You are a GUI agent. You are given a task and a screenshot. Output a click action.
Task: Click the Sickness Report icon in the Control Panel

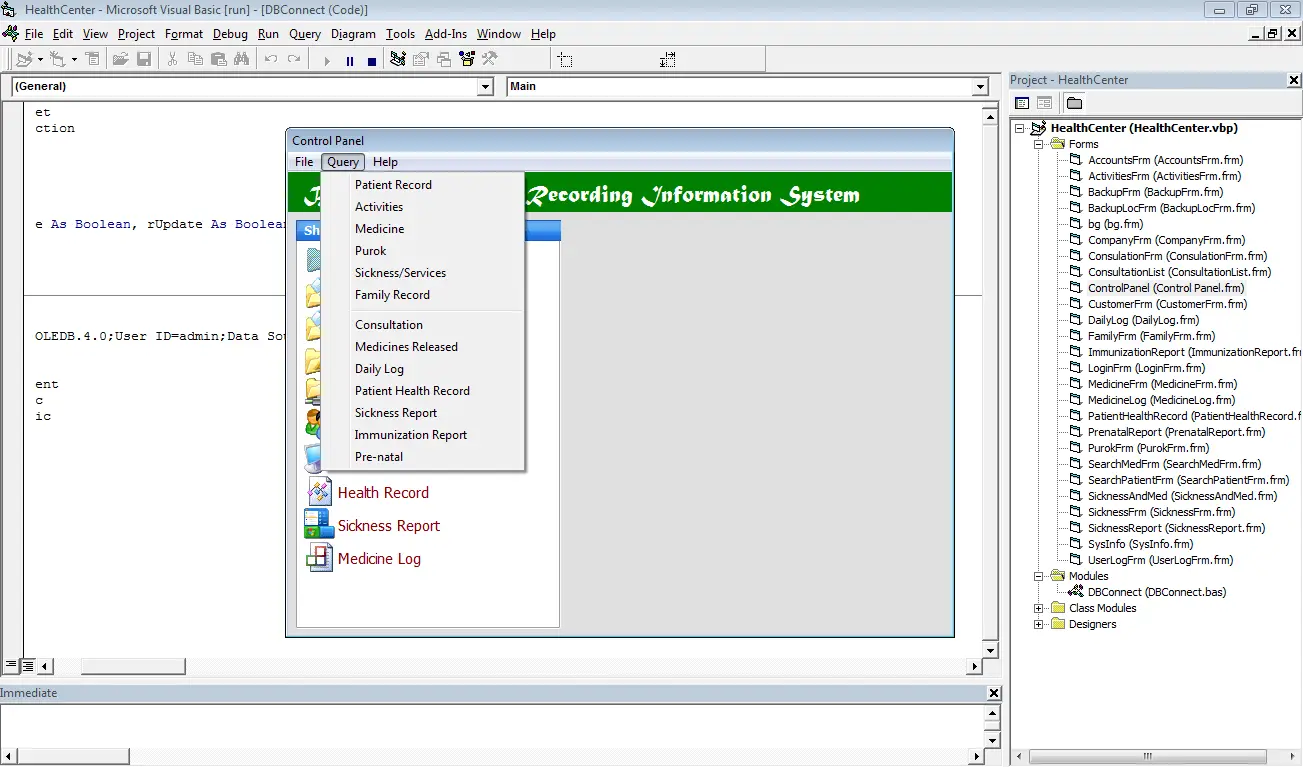(x=319, y=524)
